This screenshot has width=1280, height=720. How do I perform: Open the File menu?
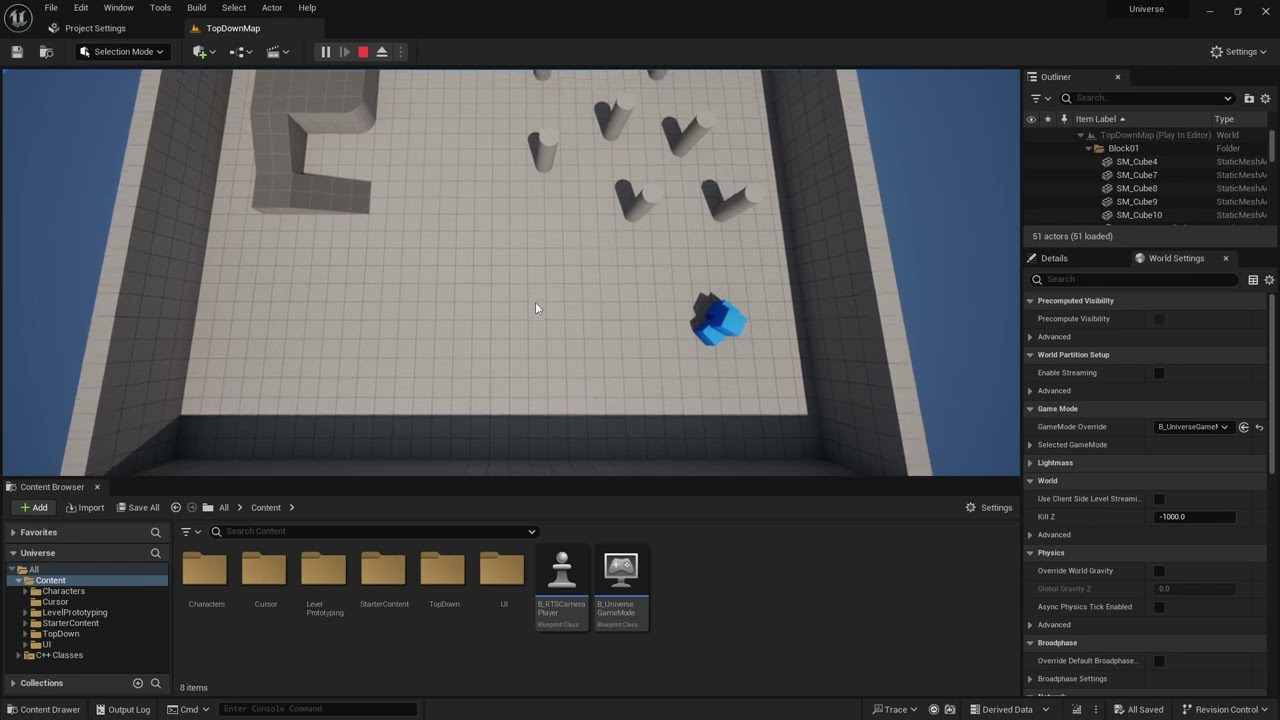51,8
